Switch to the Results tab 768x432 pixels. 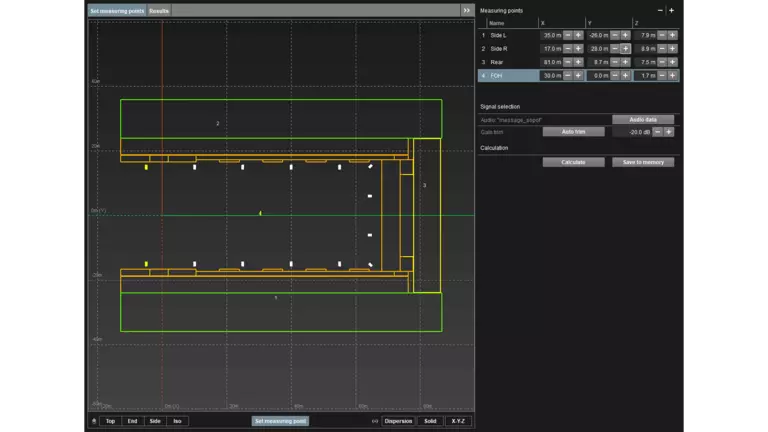click(159, 10)
